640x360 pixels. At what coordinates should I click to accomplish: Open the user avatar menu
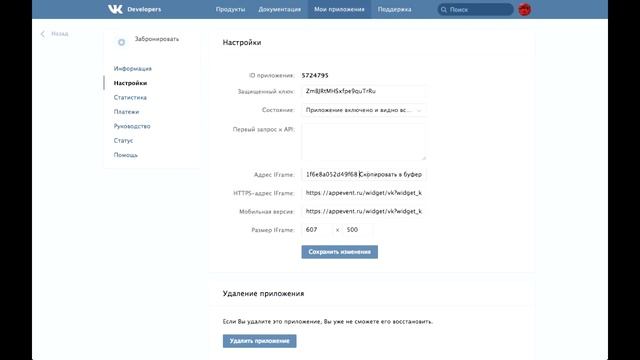pyautogui.click(x=524, y=9)
